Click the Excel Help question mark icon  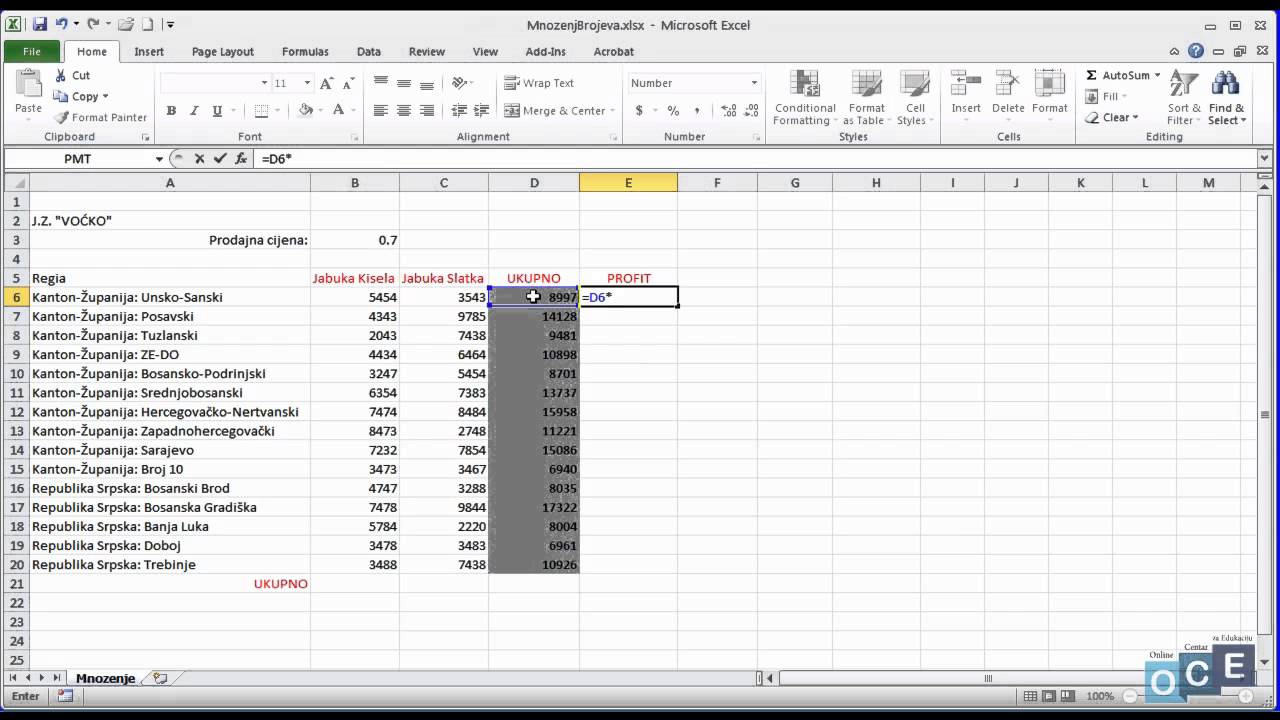[x=1196, y=51]
